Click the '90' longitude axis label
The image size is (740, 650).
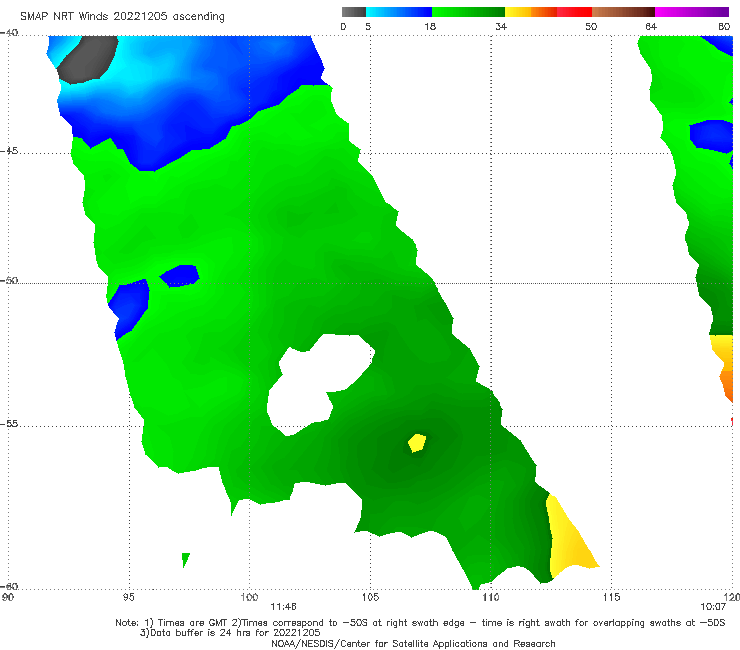coord(8,597)
